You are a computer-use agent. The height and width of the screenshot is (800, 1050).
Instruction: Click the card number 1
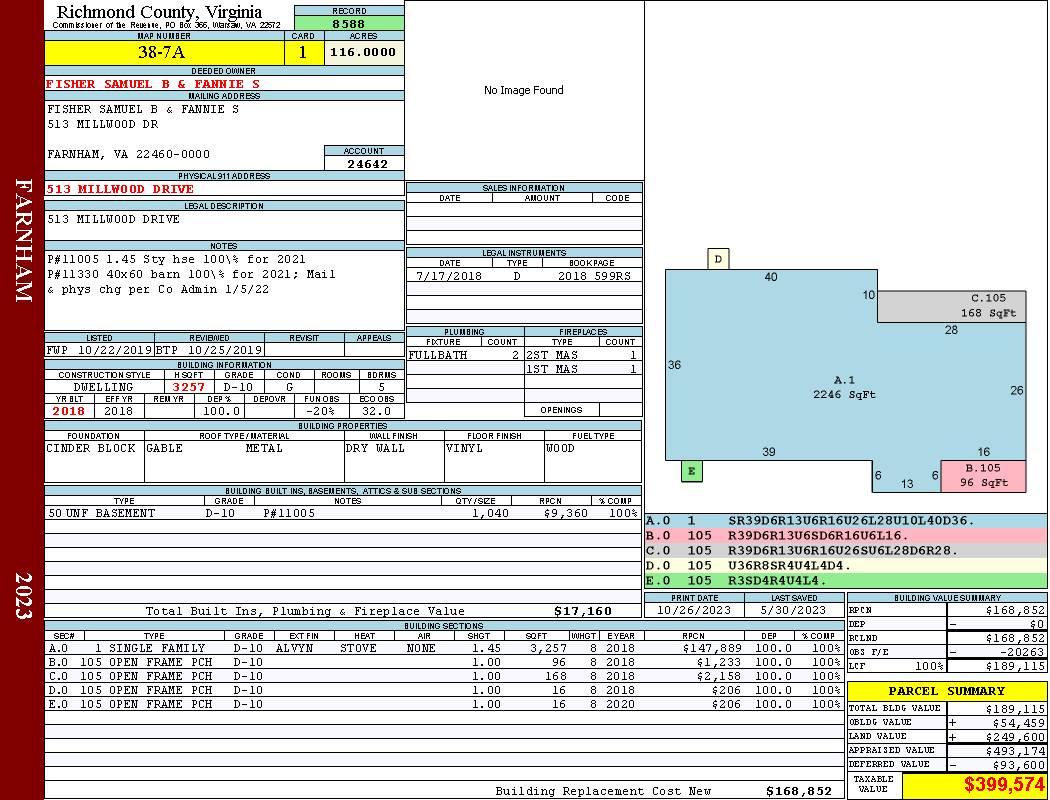303,52
